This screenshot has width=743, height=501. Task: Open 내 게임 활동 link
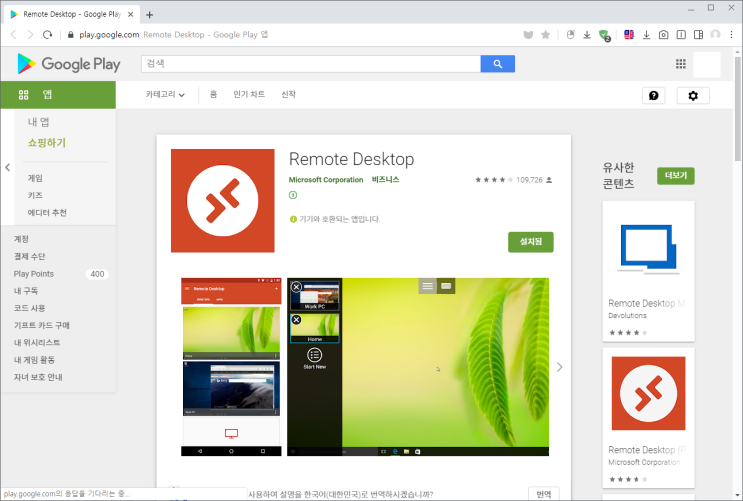click(34, 360)
